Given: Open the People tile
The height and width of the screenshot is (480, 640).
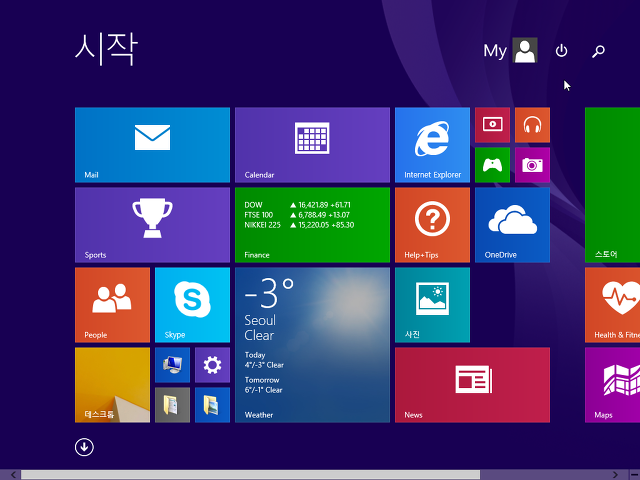Looking at the screenshot, I should [112, 305].
